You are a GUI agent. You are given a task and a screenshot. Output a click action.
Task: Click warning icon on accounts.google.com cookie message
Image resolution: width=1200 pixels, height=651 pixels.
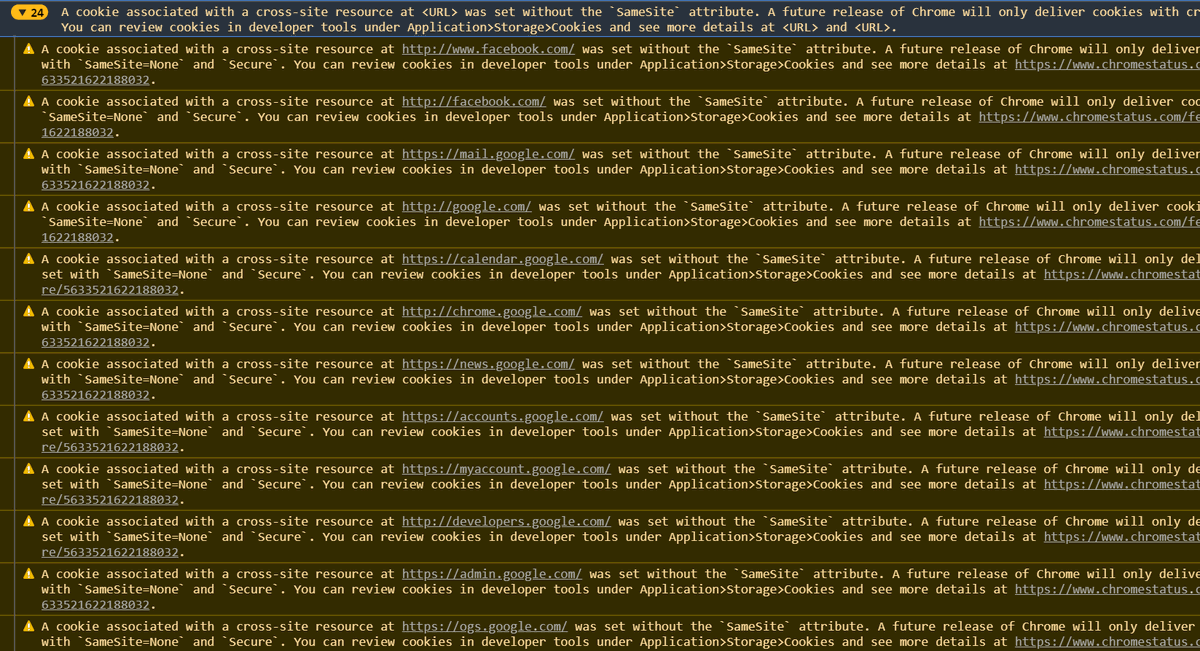point(29,417)
